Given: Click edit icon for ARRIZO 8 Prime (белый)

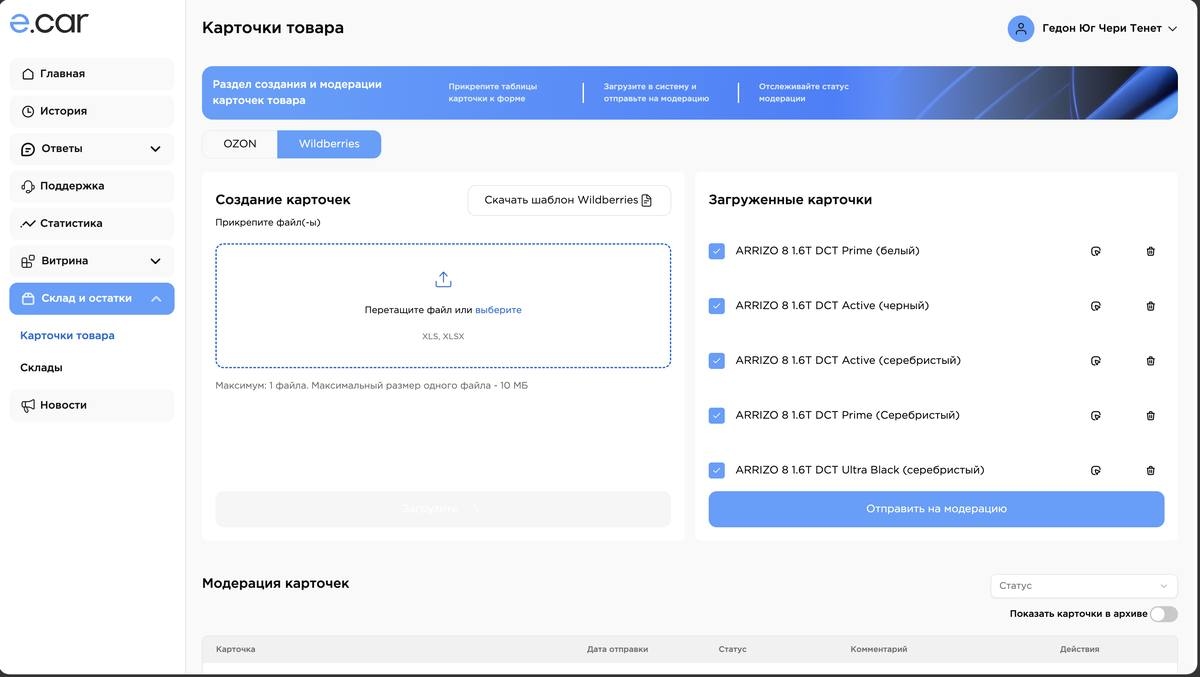Looking at the screenshot, I should click(1095, 251).
